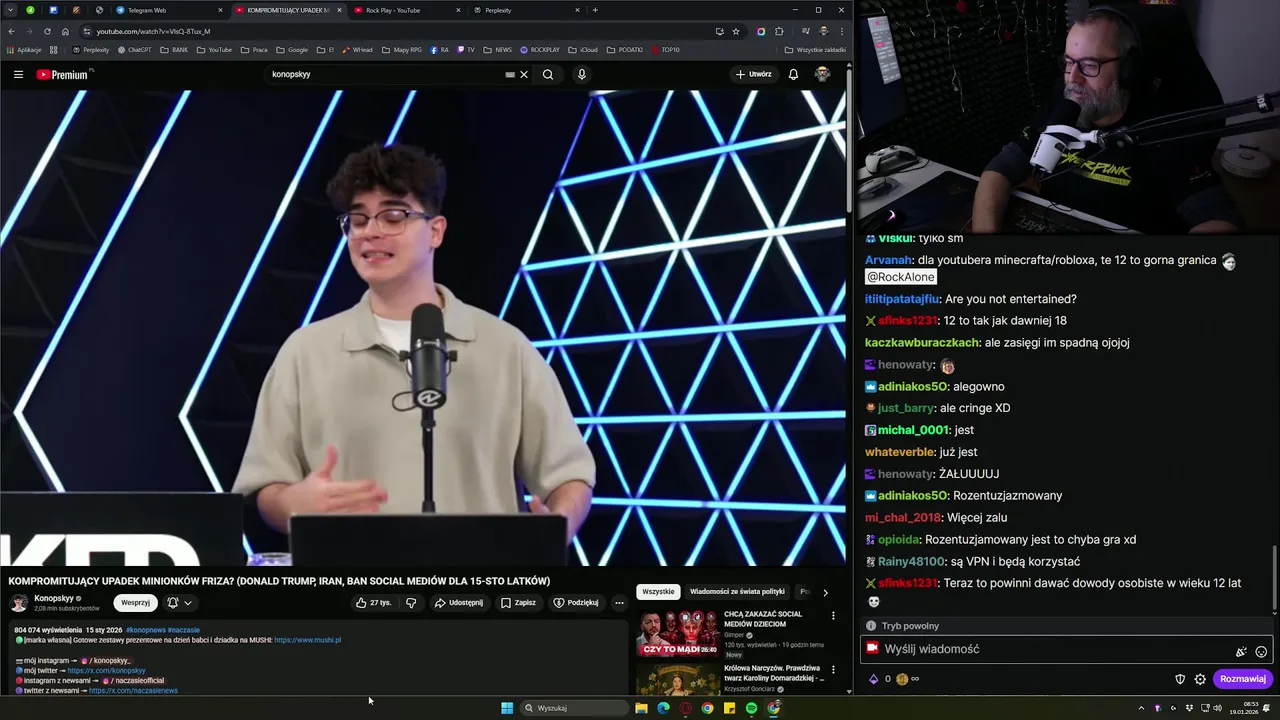The height and width of the screenshot is (720, 1280).
Task: Open YouTube notifications bell
Action: (x=793, y=74)
